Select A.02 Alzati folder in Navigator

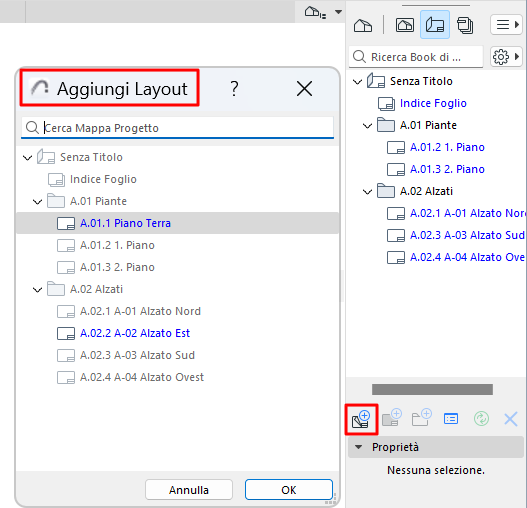[426, 191]
